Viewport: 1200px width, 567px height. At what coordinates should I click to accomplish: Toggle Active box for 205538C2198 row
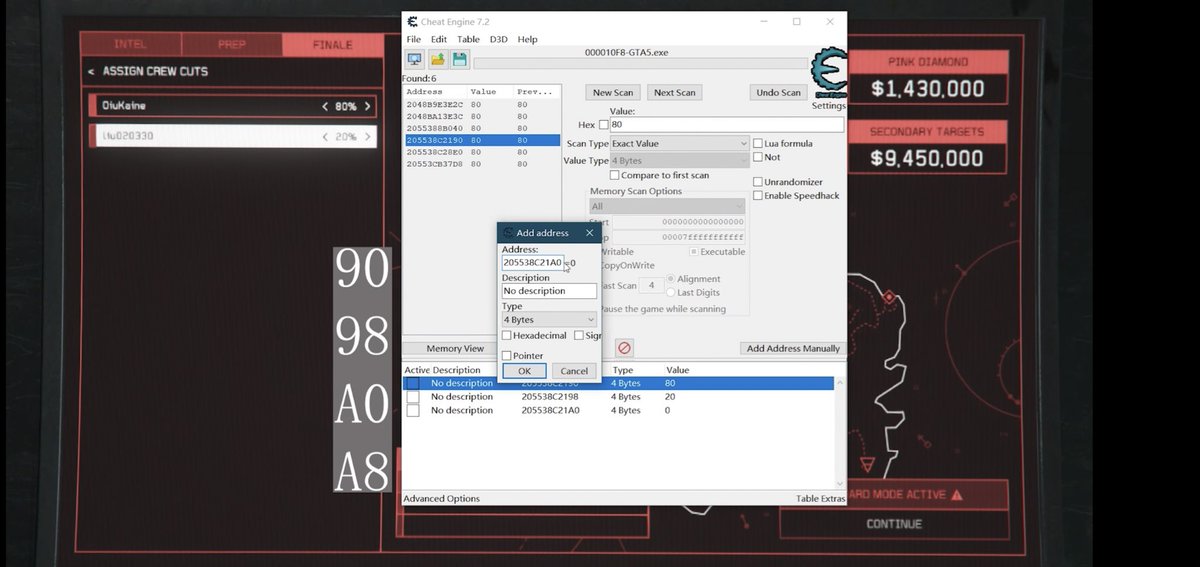(412, 397)
